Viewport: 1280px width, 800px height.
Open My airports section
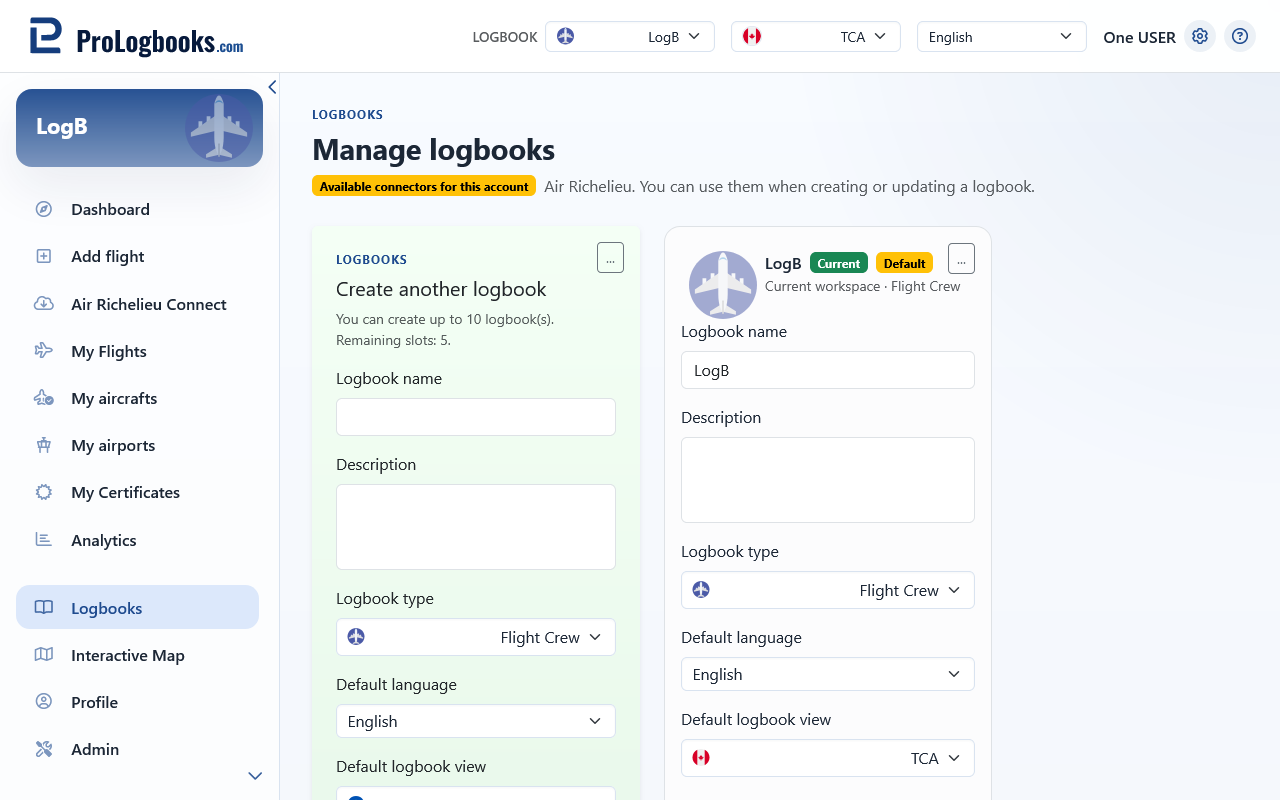pyautogui.click(x=137, y=445)
